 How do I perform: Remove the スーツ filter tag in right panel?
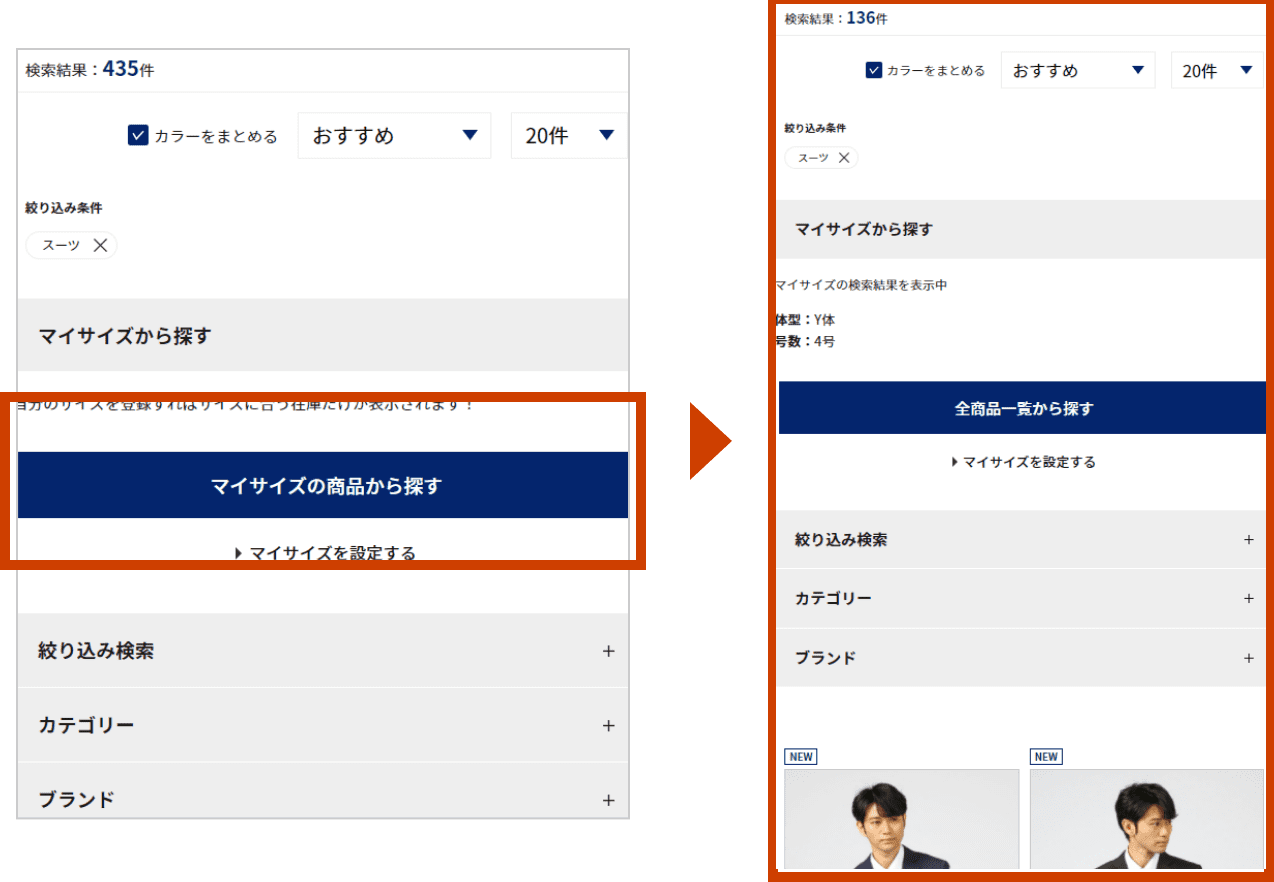pos(844,158)
